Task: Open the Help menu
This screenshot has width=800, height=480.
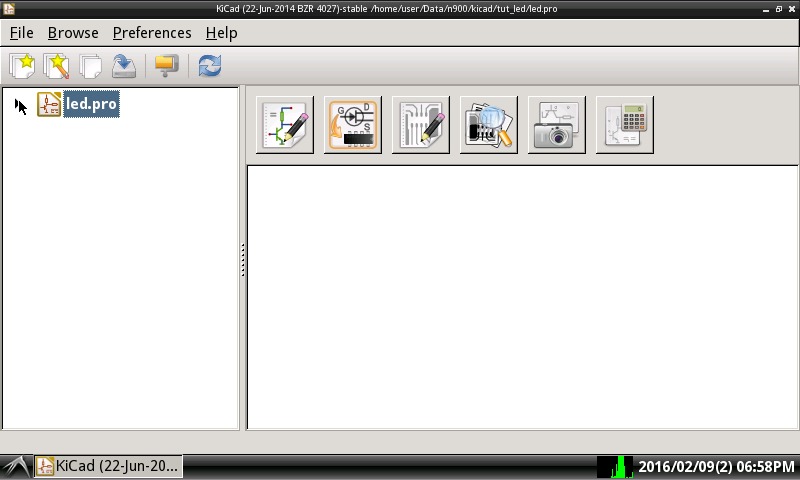Action: [221, 33]
